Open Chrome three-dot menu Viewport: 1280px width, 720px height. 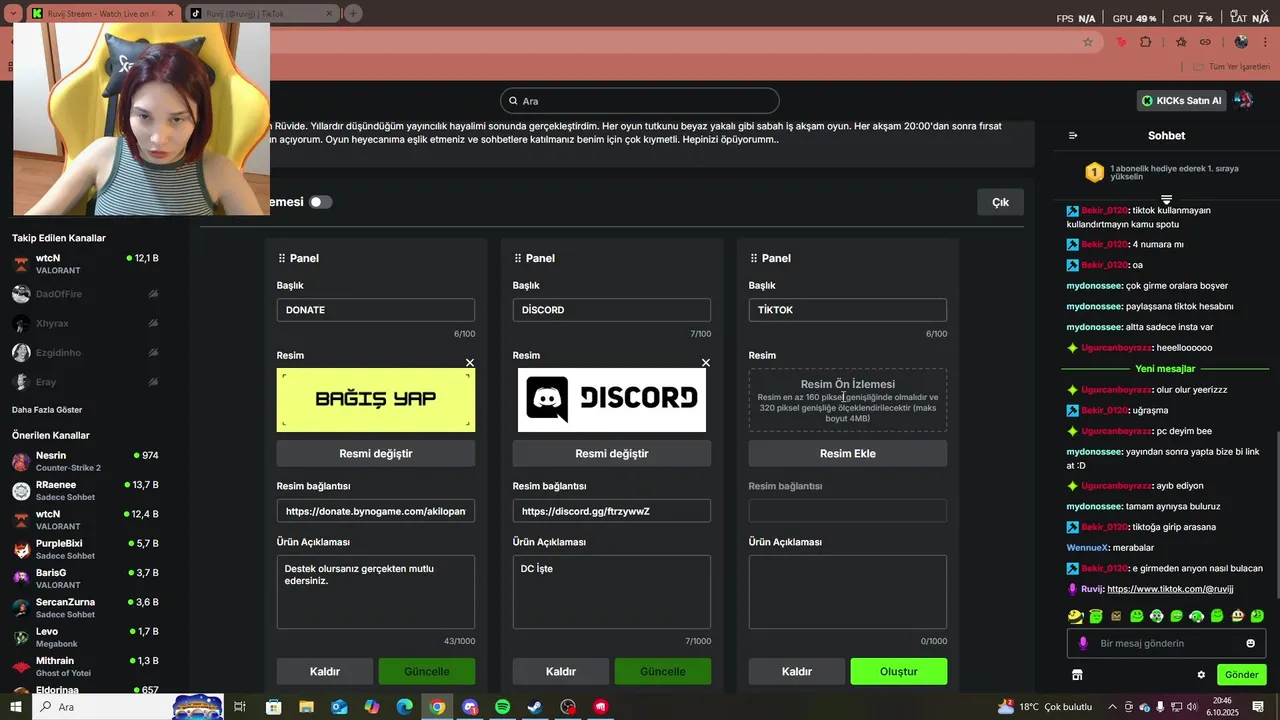1266,42
